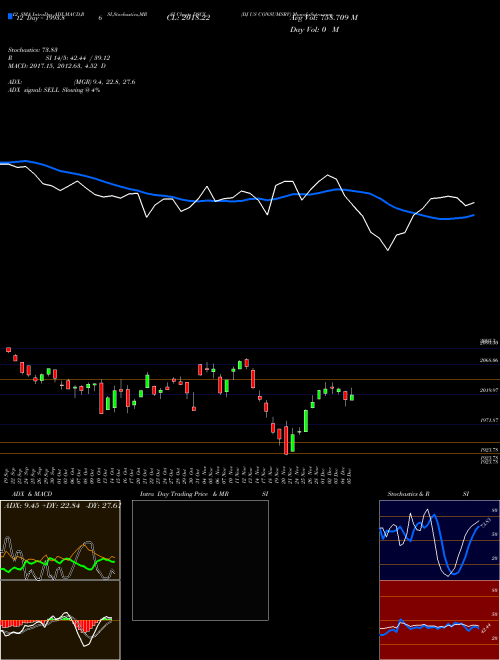500x660 pixels.
Task: Click the top-right axis label in Stochastics panel
Action: tap(495, 510)
